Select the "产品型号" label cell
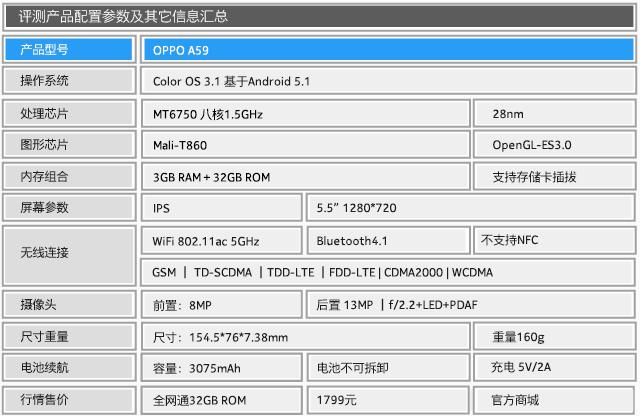This screenshot has height=416, width=640. [69, 49]
